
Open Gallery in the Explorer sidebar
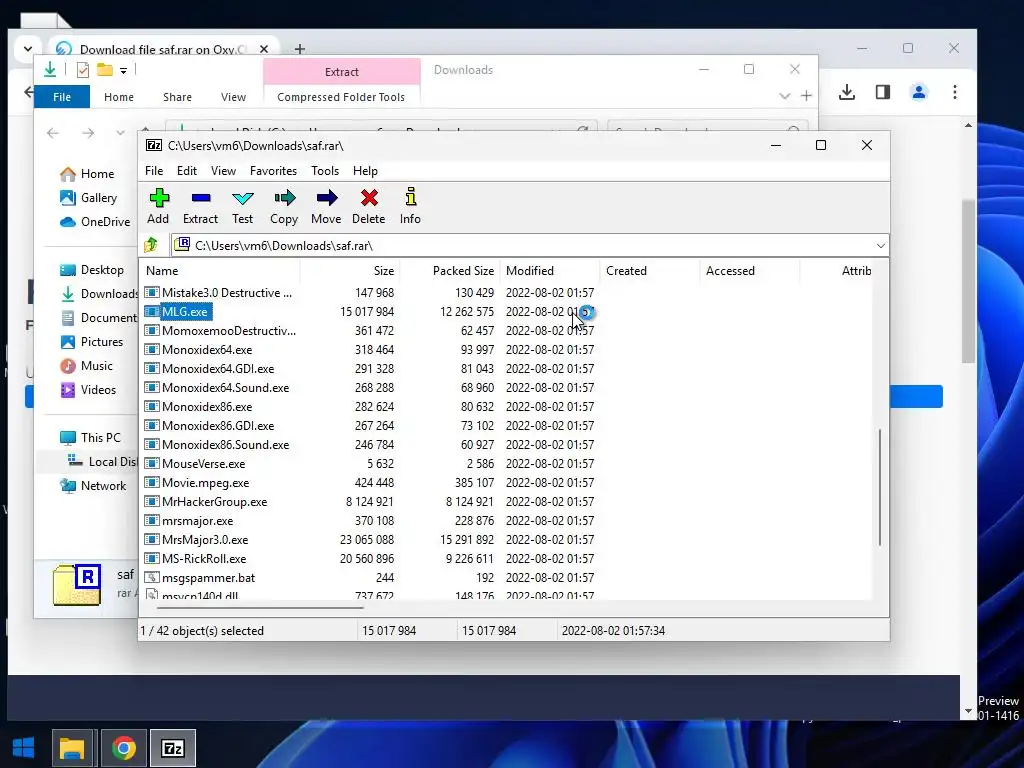pos(88,198)
